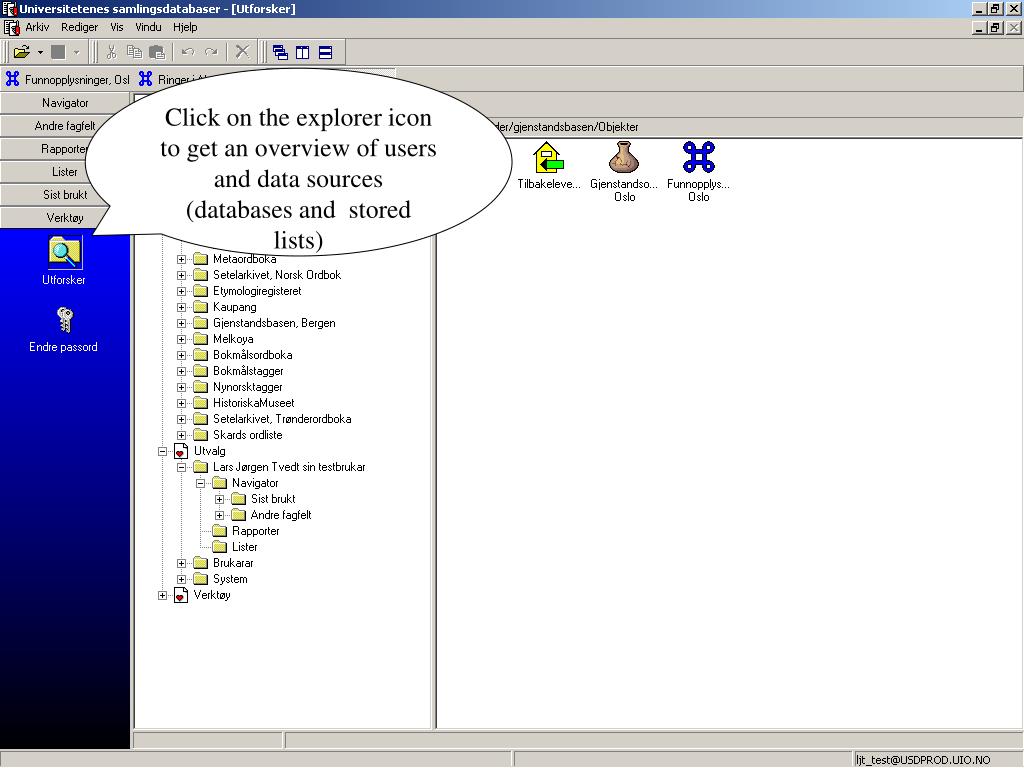Open the Hjelp menu
Image resolution: width=1024 pixels, height=768 pixels.
[185, 27]
